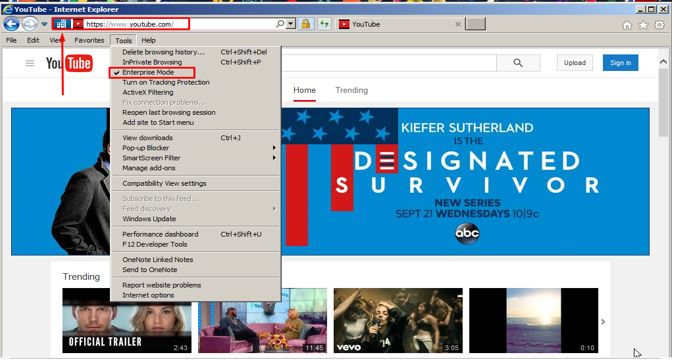674x360 pixels.
Task: Open the recent pages dropdown arrow
Action: (44, 24)
